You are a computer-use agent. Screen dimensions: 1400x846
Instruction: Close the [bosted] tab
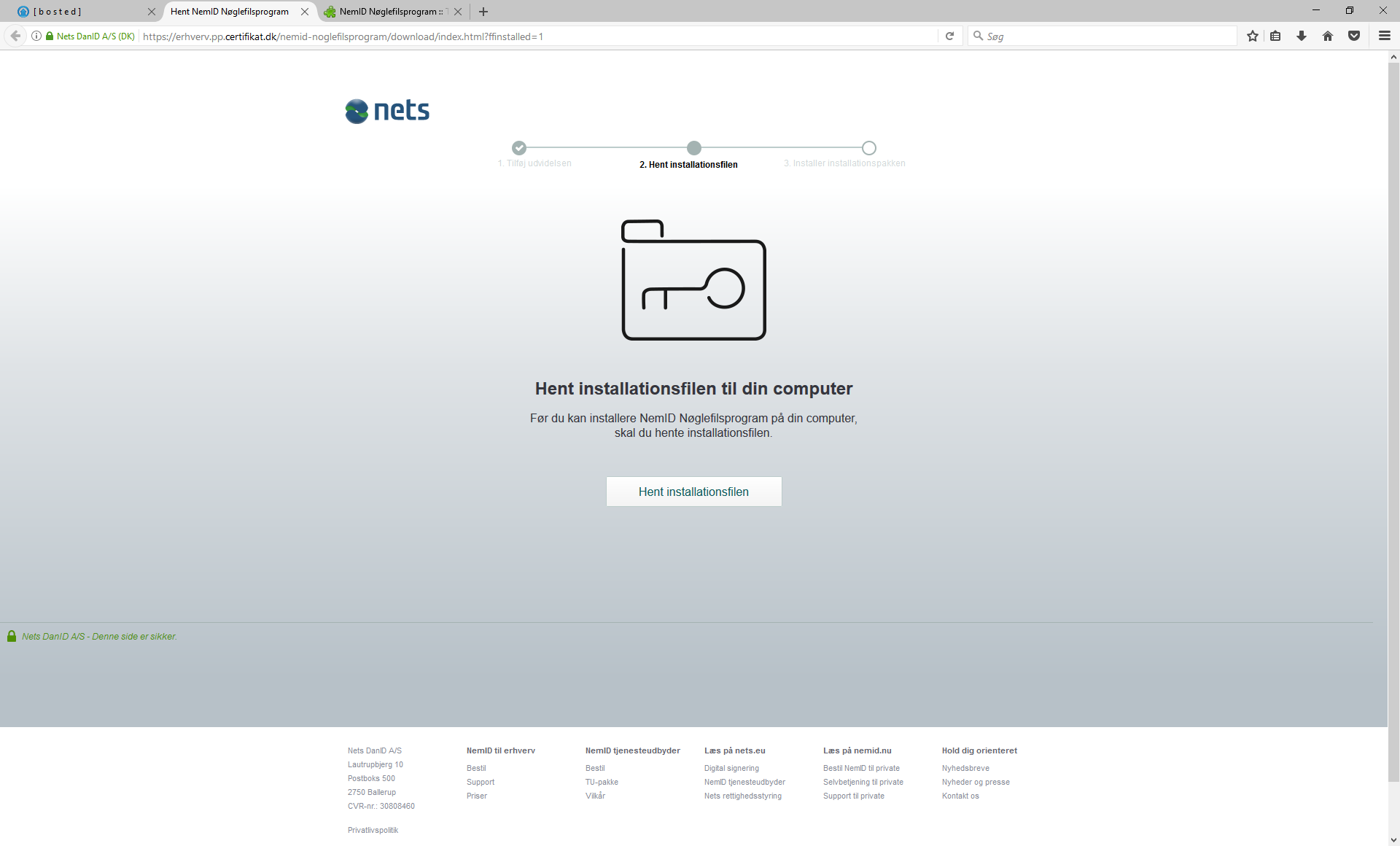152,12
